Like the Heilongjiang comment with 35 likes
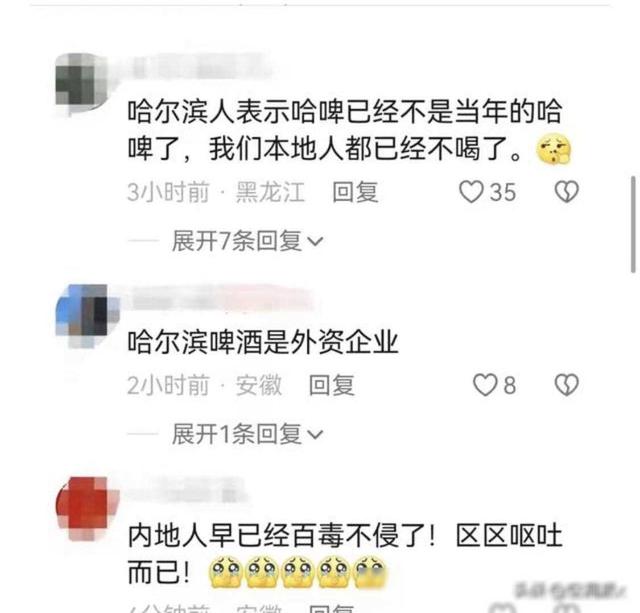This screenshot has height=613, width=640. [x=471, y=192]
